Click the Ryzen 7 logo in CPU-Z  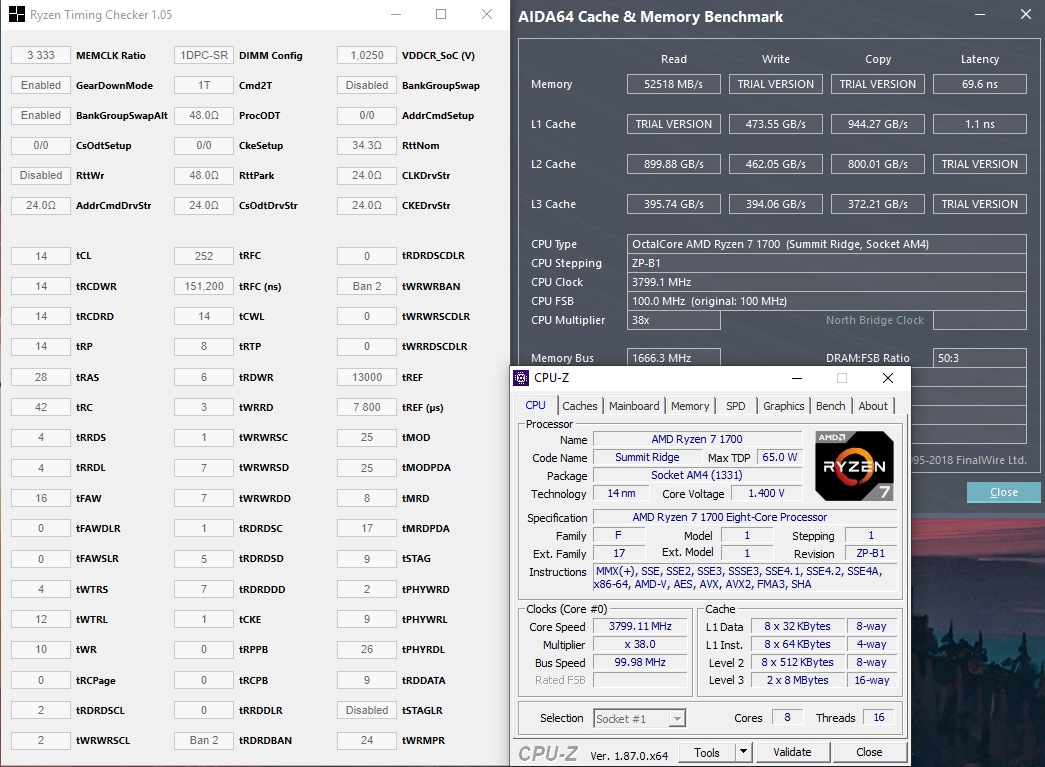point(854,466)
